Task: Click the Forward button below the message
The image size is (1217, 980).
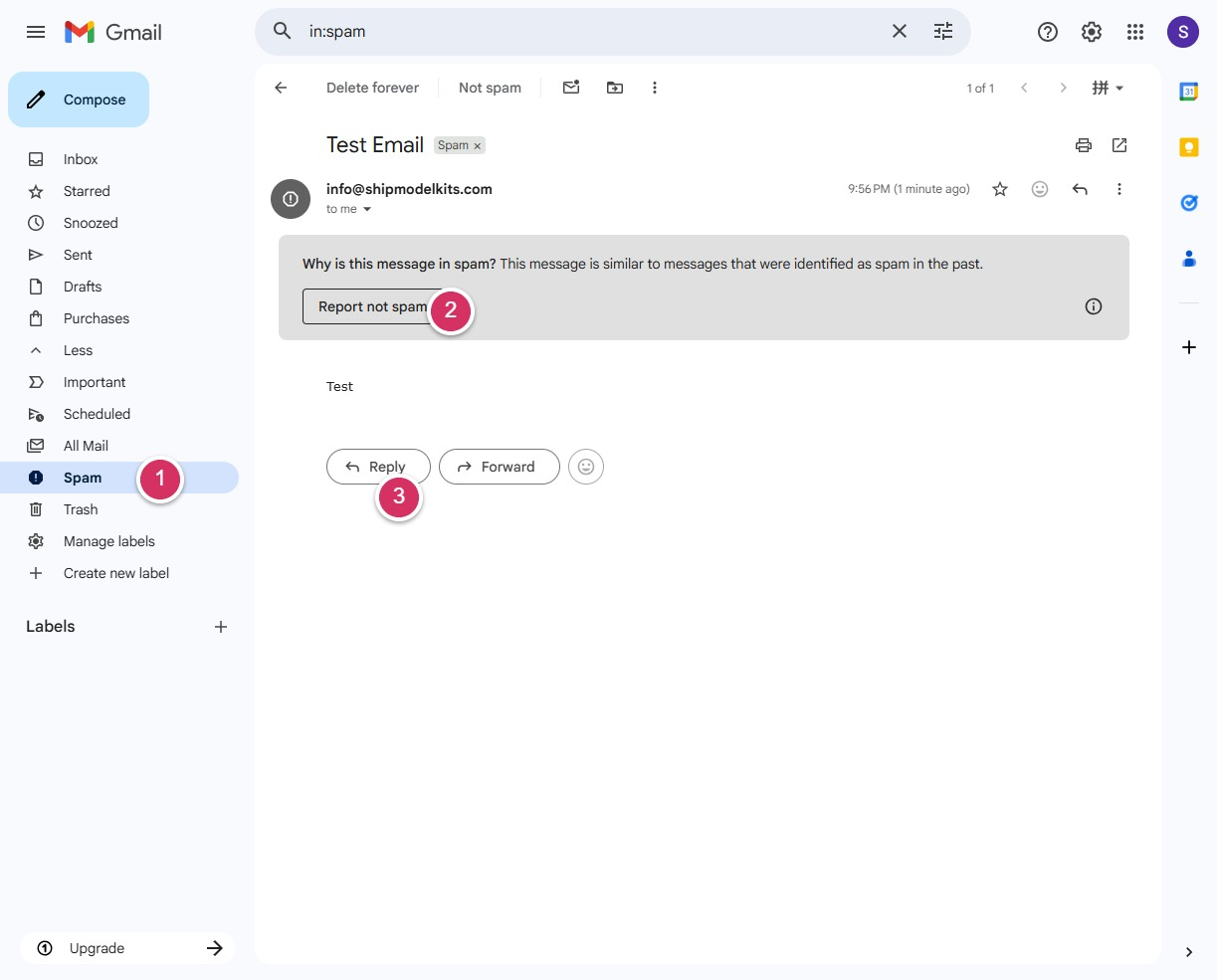Action: point(499,467)
